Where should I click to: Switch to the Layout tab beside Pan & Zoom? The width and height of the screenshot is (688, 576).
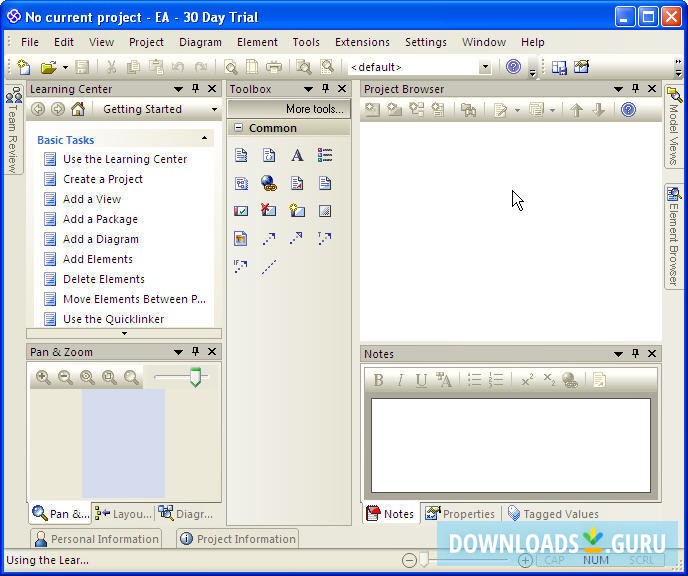tap(123, 514)
